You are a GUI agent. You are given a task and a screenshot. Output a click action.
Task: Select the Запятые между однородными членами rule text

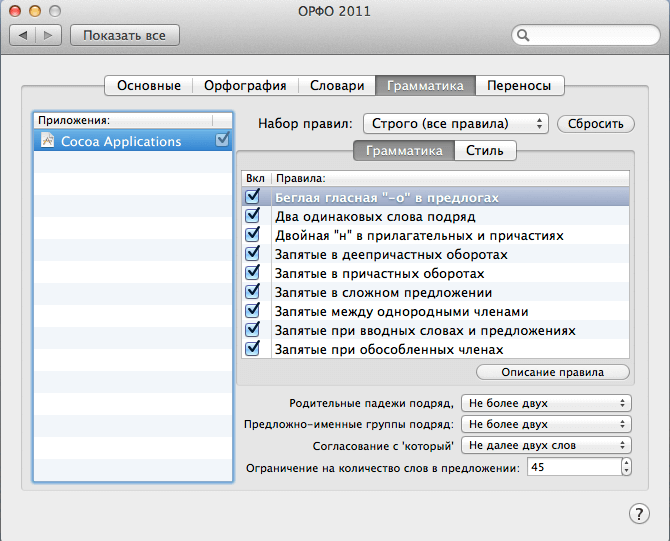pos(402,312)
